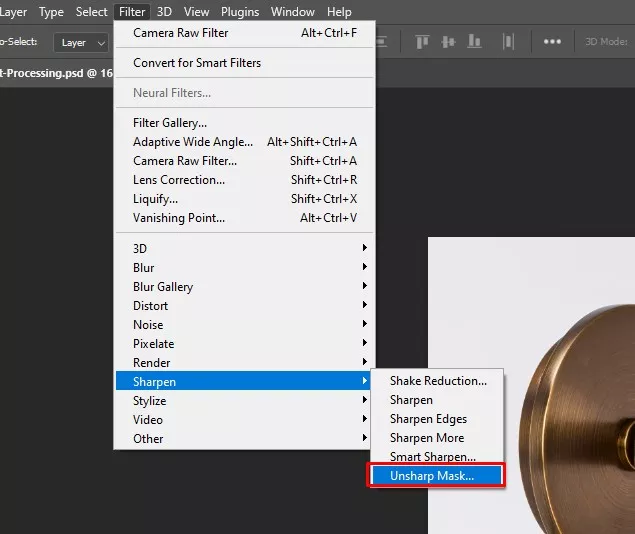Choose Convert for Smart Filters
This screenshot has width=635, height=534.
tap(245, 63)
